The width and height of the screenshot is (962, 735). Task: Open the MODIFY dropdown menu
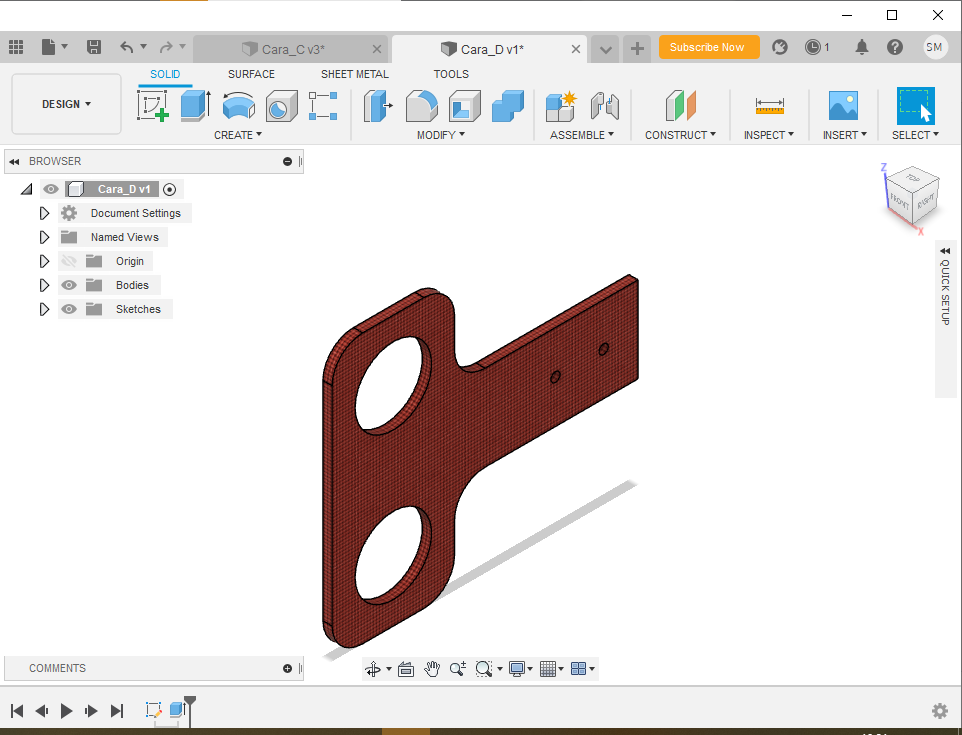coord(441,135)
